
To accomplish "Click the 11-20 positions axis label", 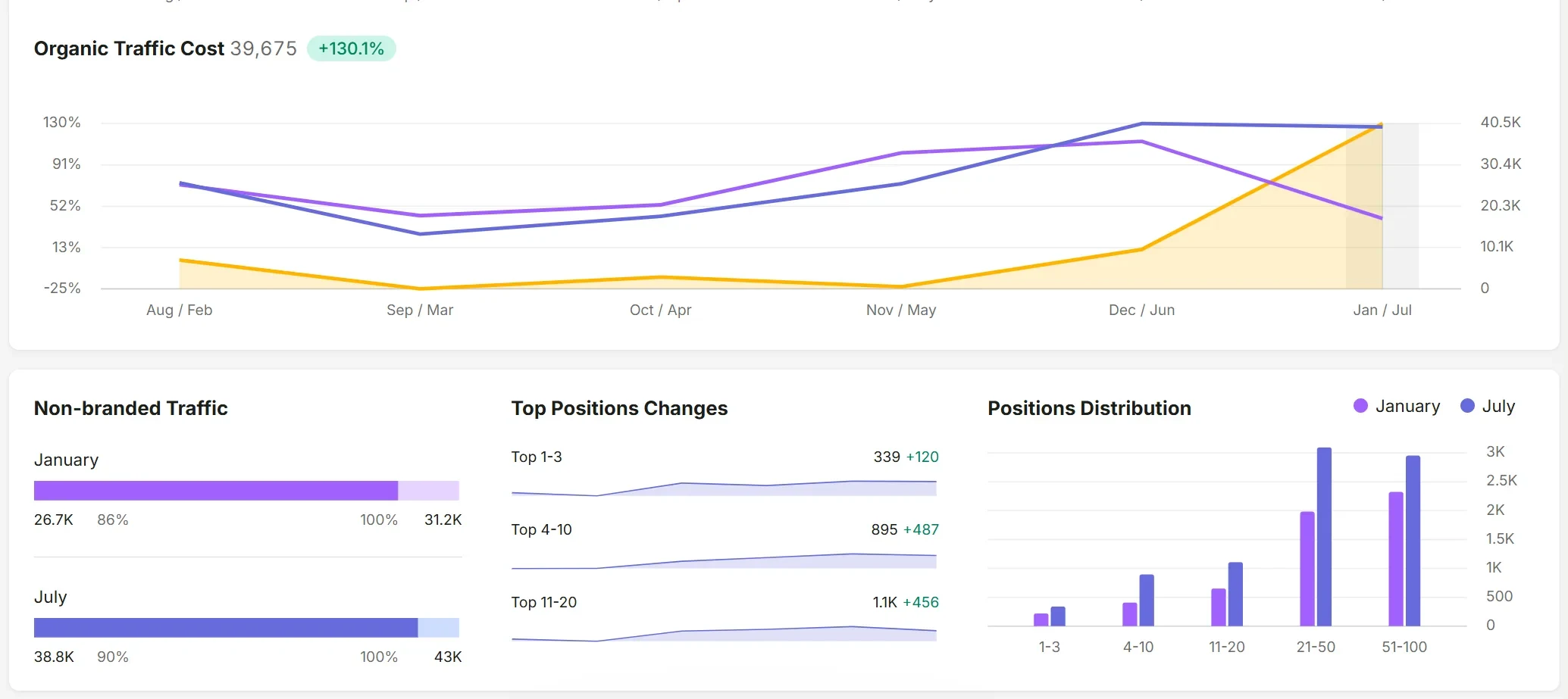I will click(1226, 647).
